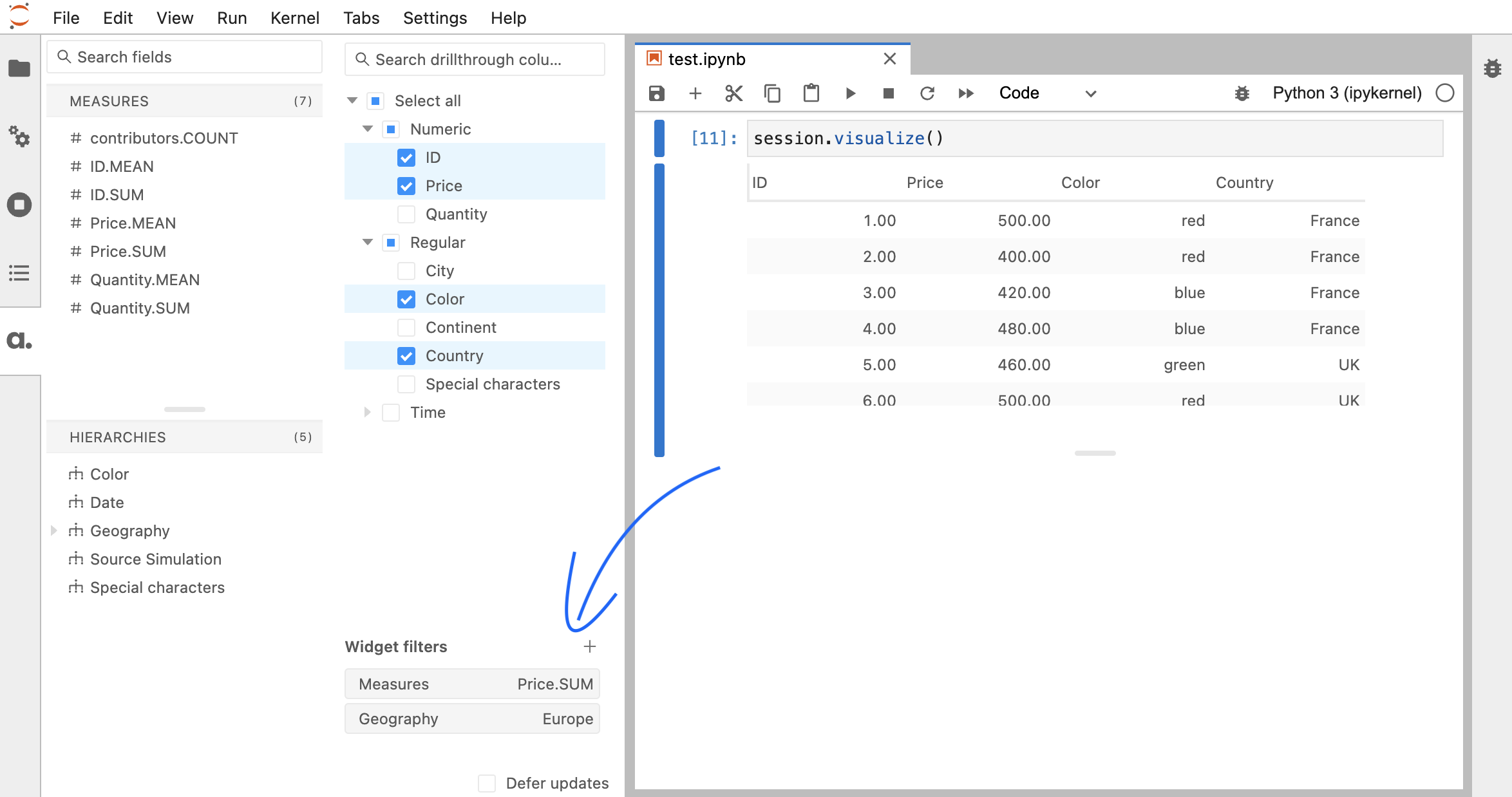
Task: Enable the Quantity column checkbox
Action: tap(406, 214)
